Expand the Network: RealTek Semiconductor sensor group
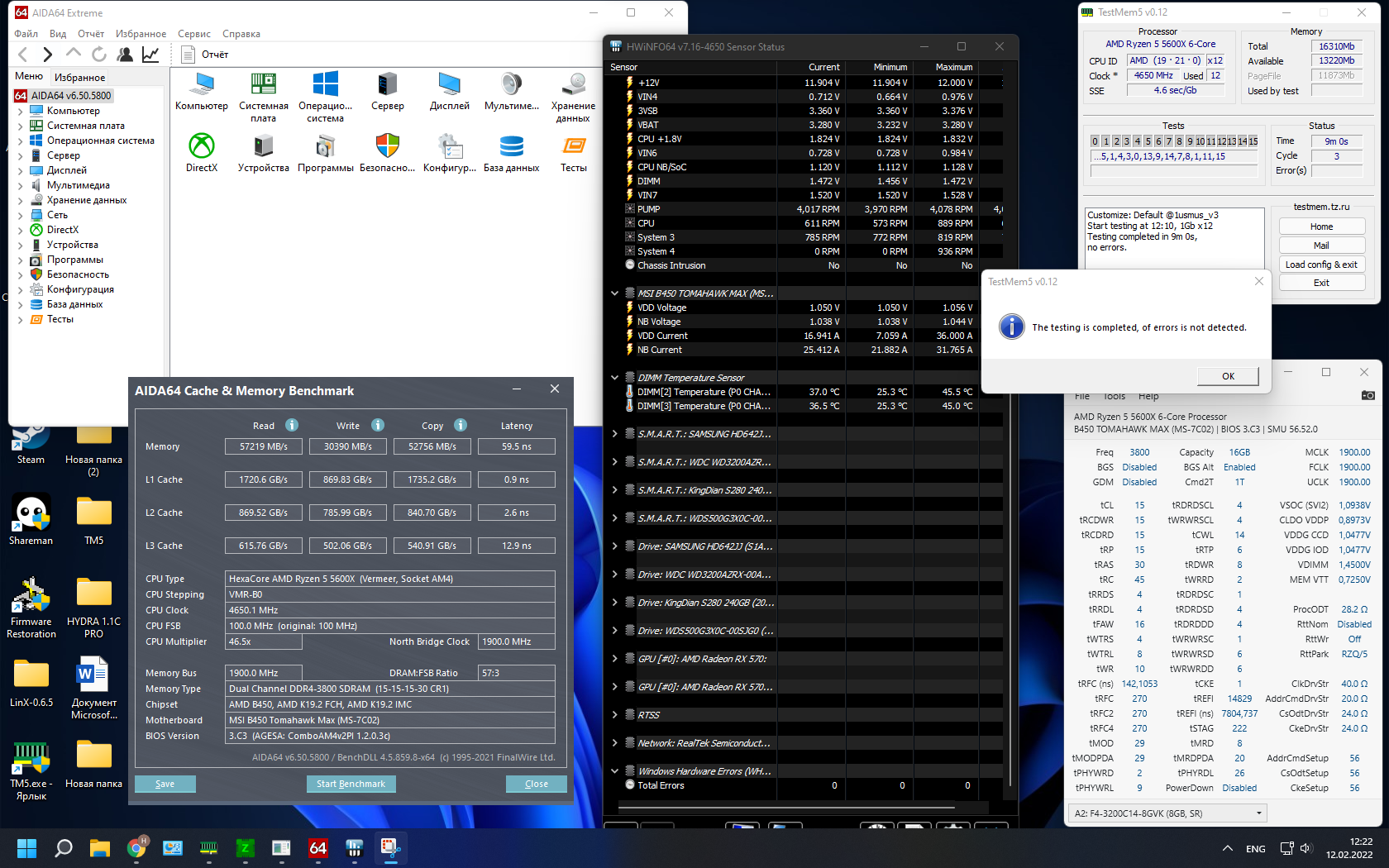Screen dimensions: 1389x868 (614, 743)
